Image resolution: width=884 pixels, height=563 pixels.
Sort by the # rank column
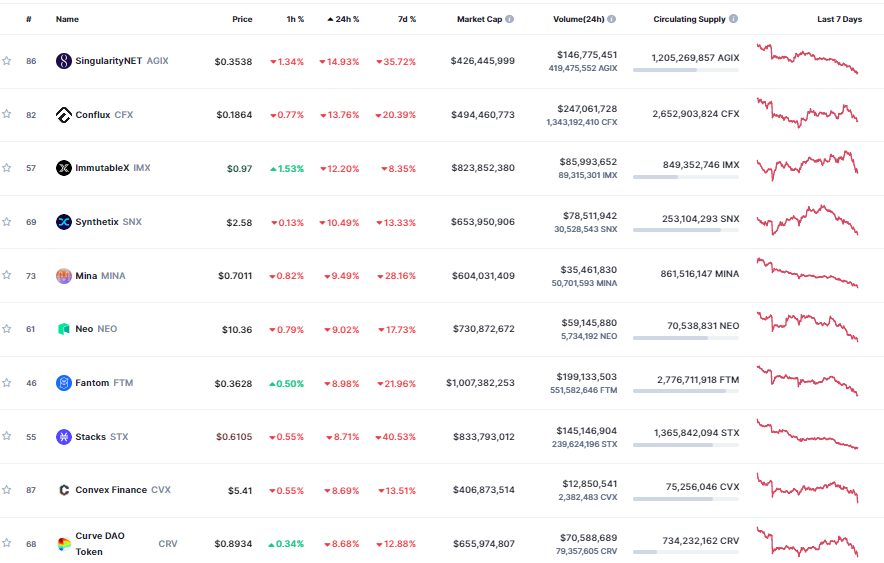pyautogui.click(x=29, y=19)
